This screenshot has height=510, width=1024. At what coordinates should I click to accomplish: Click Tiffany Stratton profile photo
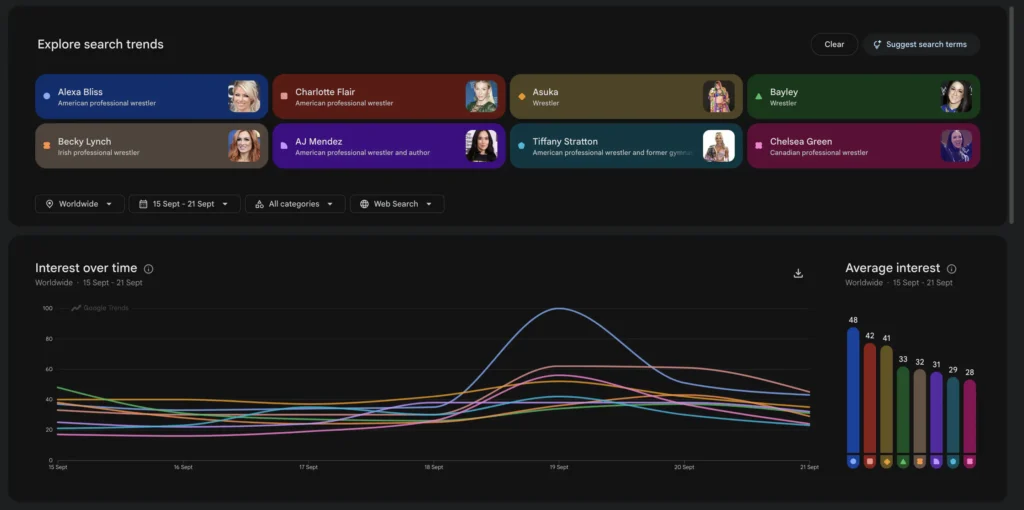click(719, 146)
